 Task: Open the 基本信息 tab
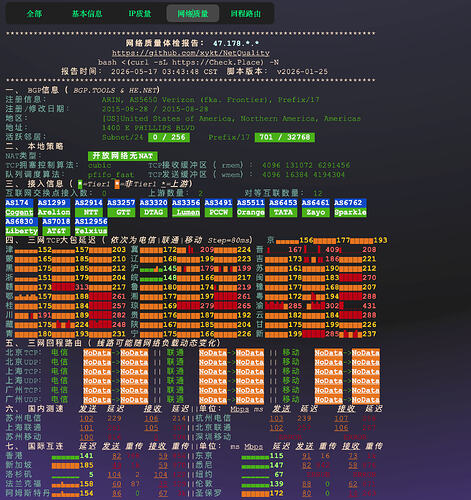[x=87, y=14]
